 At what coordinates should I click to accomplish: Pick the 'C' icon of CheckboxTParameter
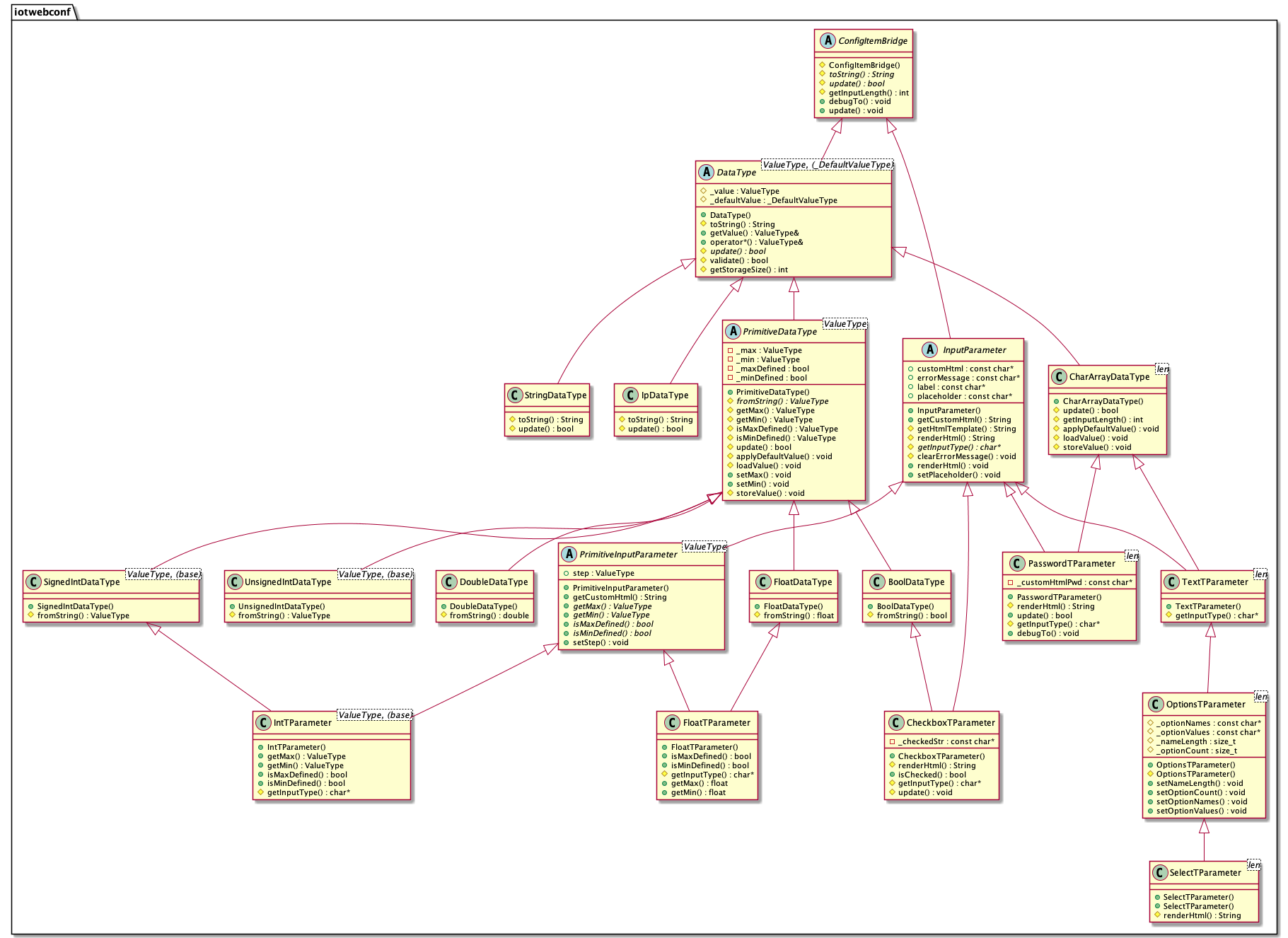coord(896,722)
